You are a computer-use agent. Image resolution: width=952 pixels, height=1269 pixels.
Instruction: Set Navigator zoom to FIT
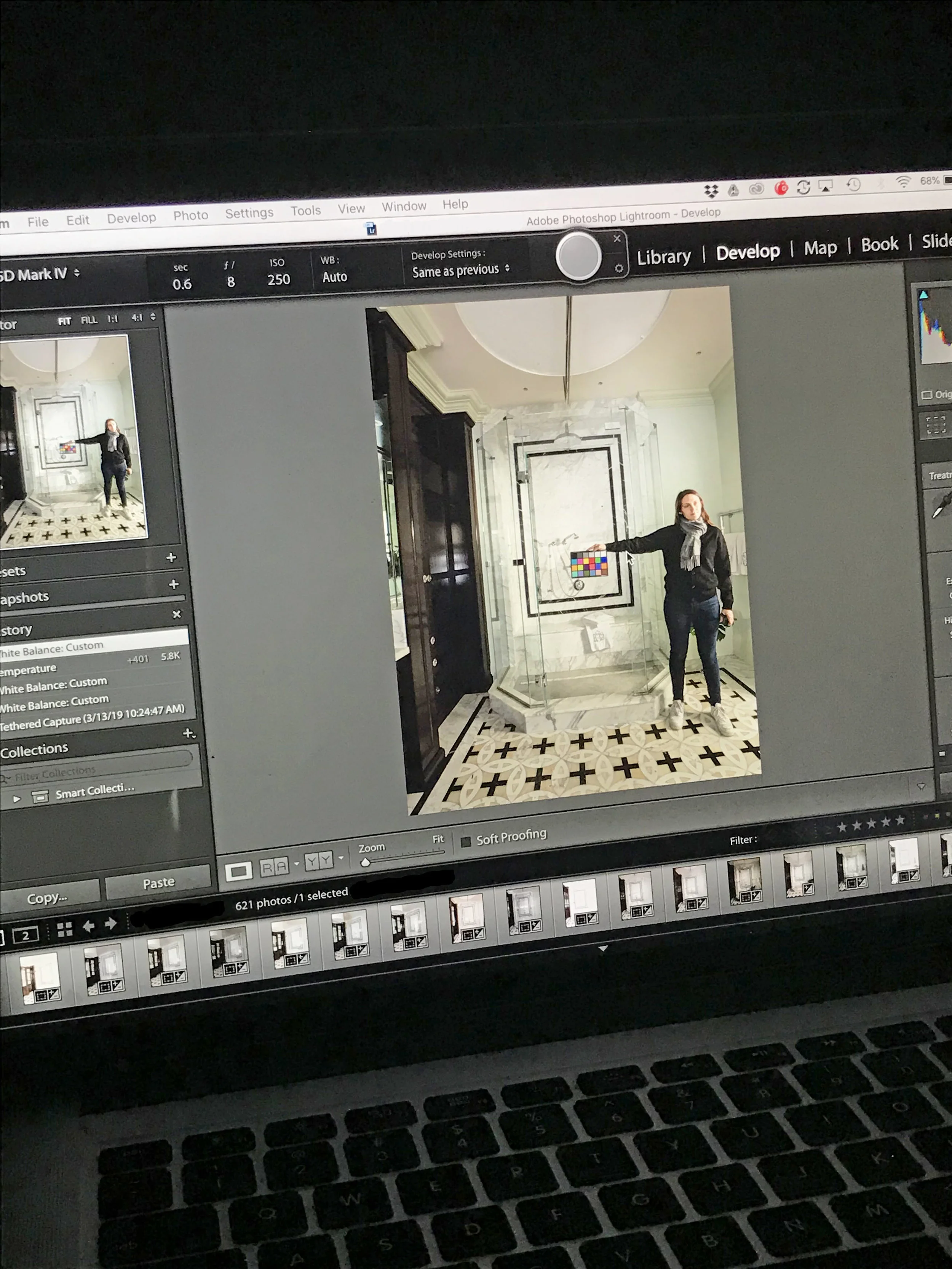coord(64,321)
